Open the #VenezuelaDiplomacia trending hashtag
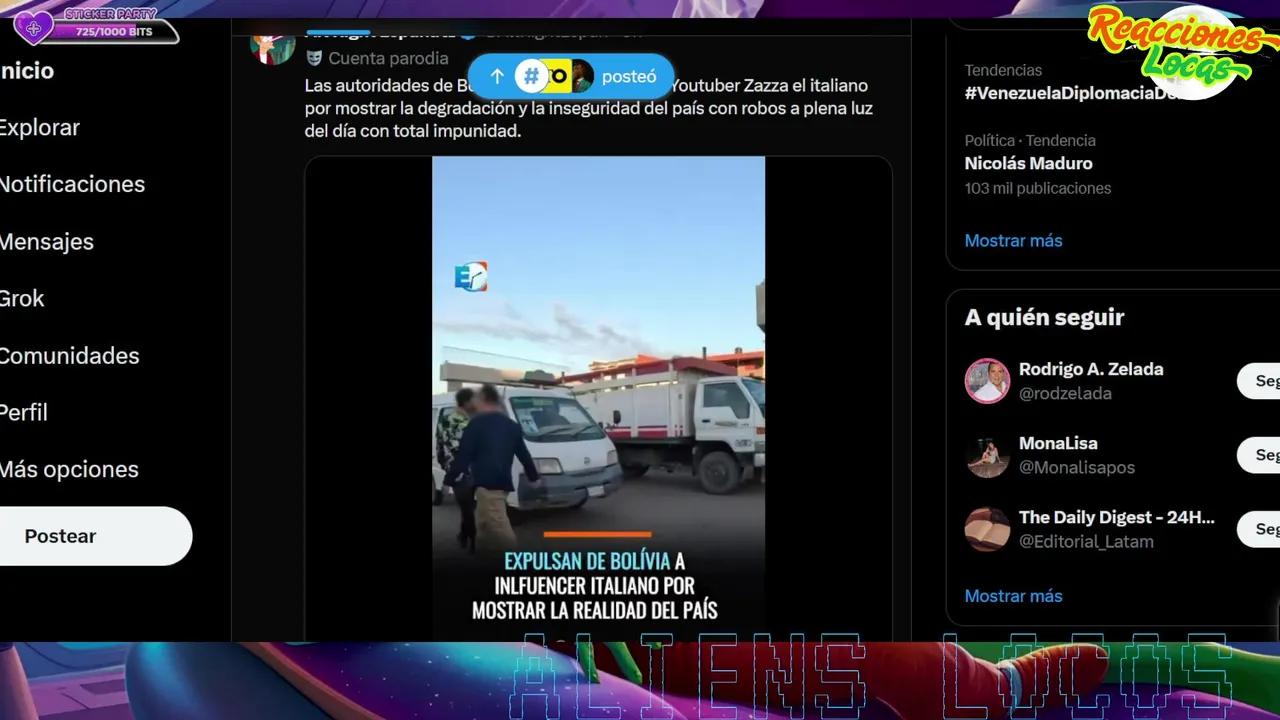 (1073, 93)
